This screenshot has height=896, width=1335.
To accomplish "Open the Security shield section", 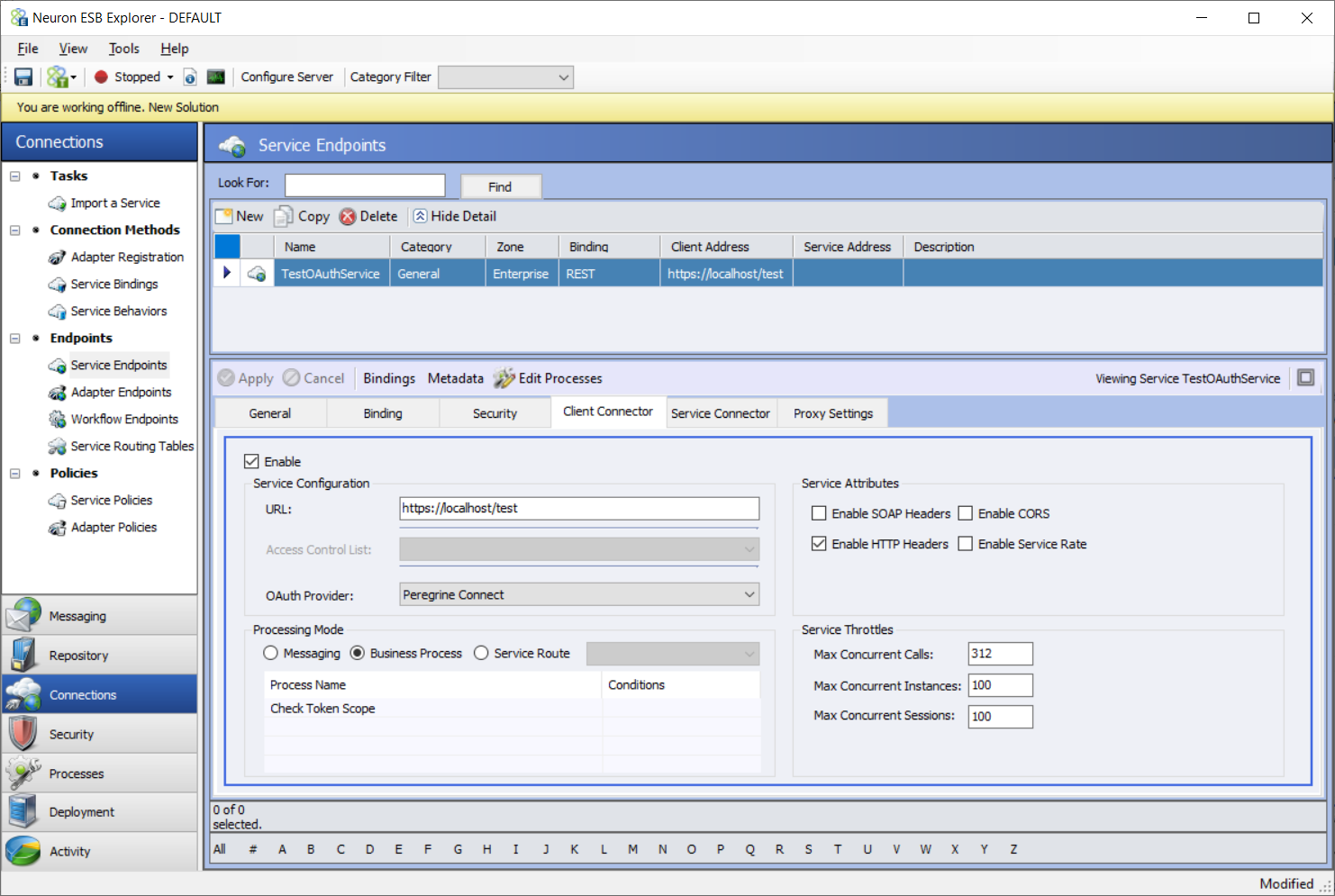I will (99, 734).
